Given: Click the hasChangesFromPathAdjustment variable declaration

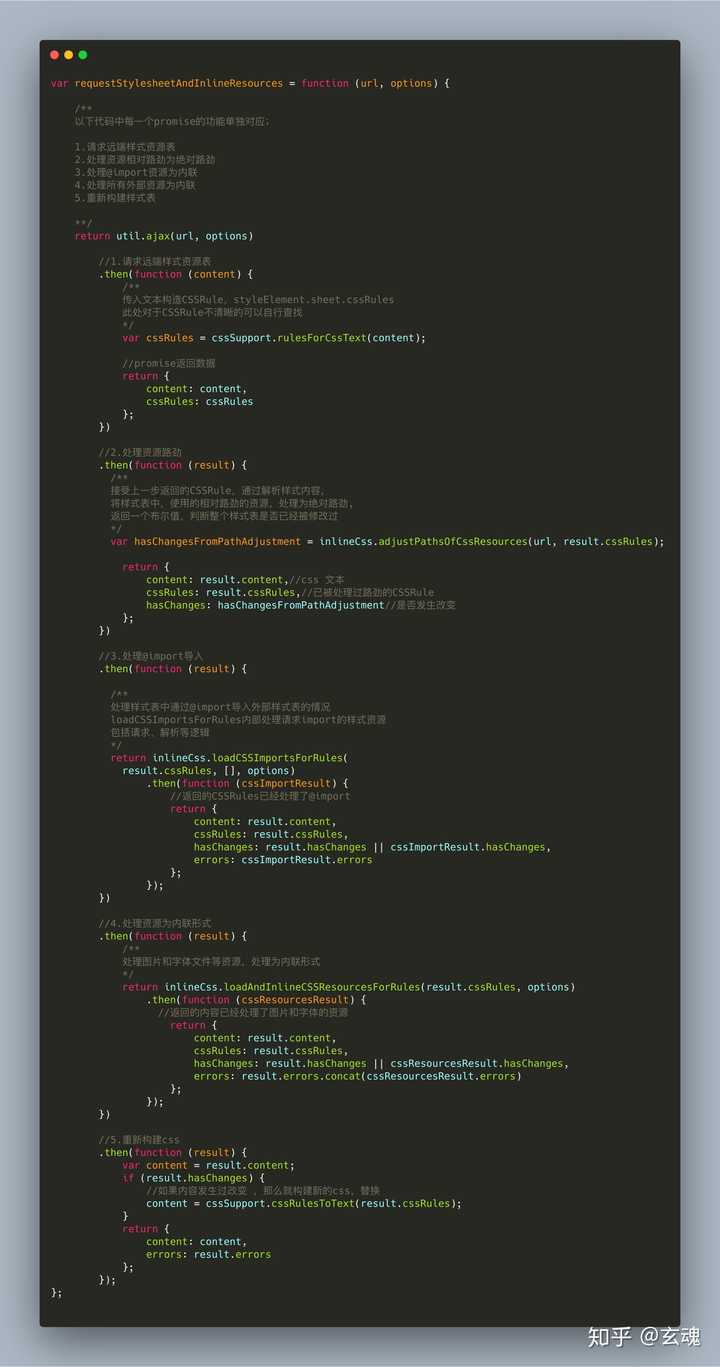Looking at the screenshot, I should [x=217, y=541].
